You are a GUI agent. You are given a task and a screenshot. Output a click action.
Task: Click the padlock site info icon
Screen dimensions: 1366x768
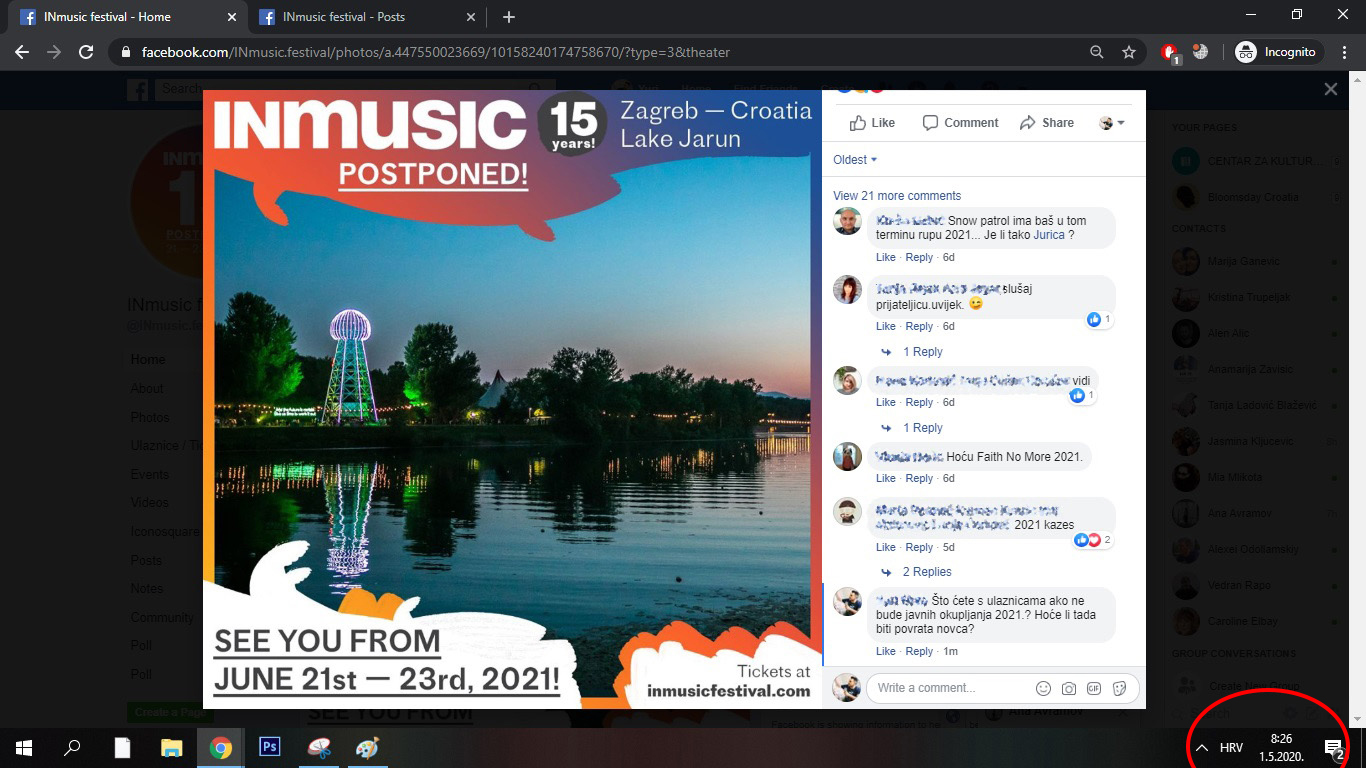pyautogui.click(x=126, y=52)
